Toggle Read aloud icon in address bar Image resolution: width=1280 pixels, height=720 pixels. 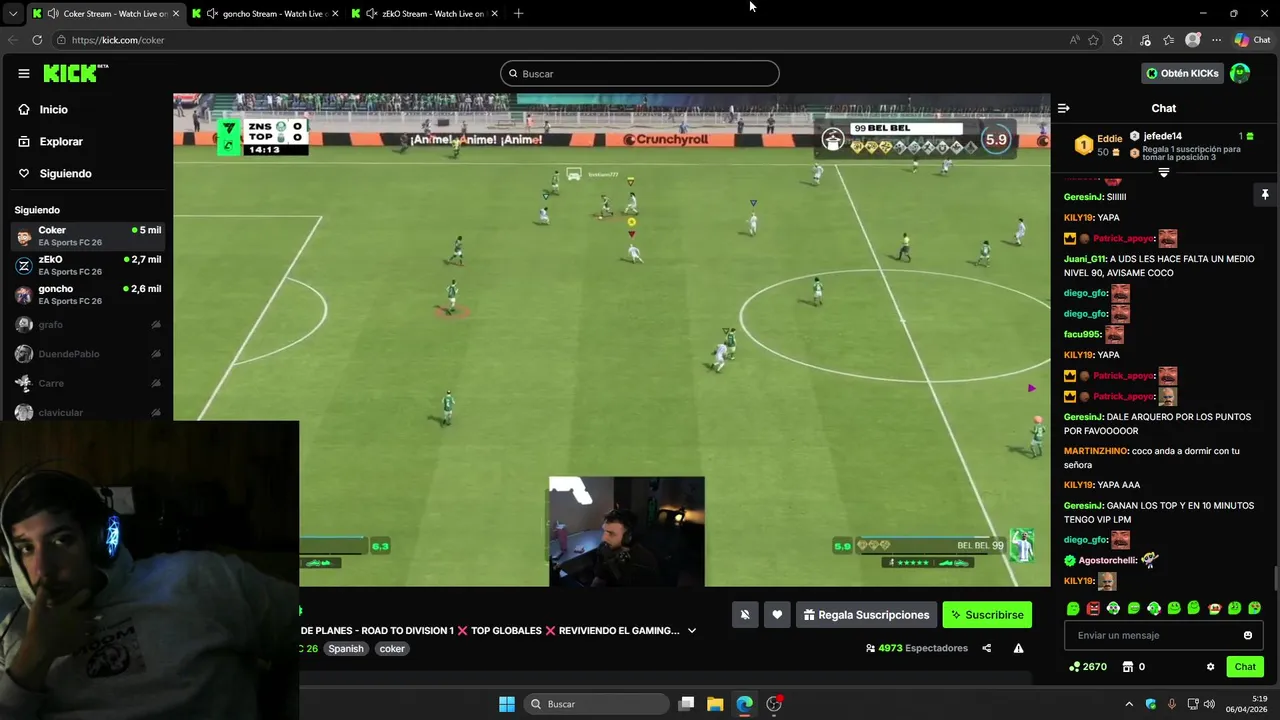[x=1074, y=40]
